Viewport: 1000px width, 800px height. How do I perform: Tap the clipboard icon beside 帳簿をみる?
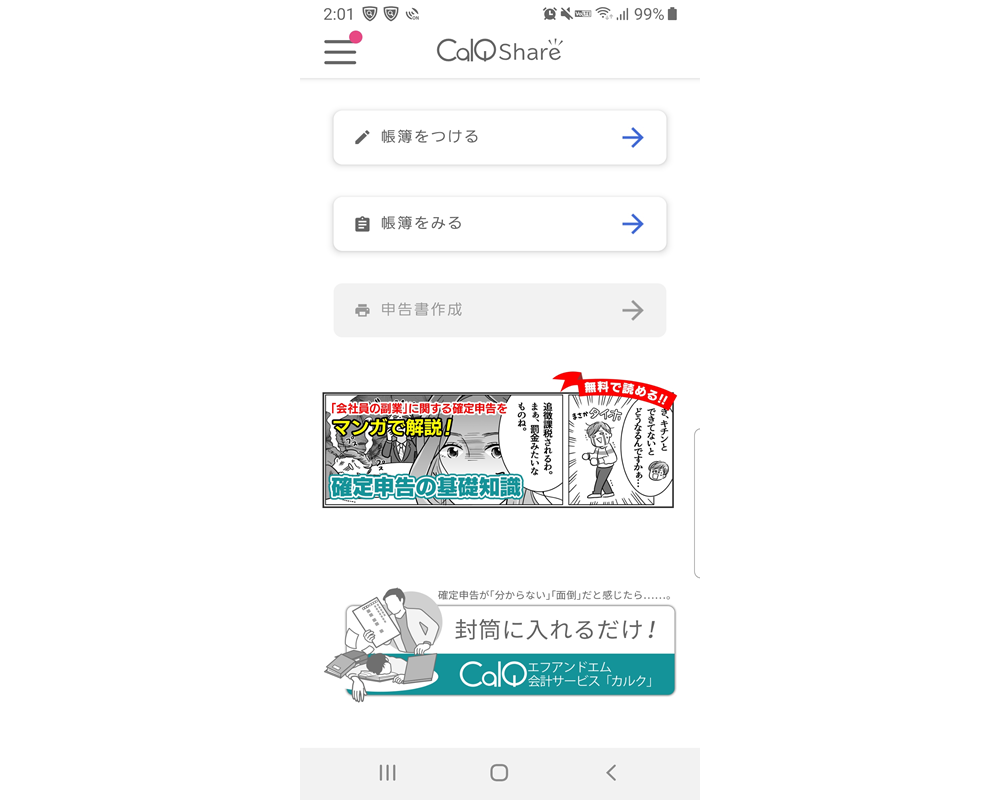click(x=362, y=224)
